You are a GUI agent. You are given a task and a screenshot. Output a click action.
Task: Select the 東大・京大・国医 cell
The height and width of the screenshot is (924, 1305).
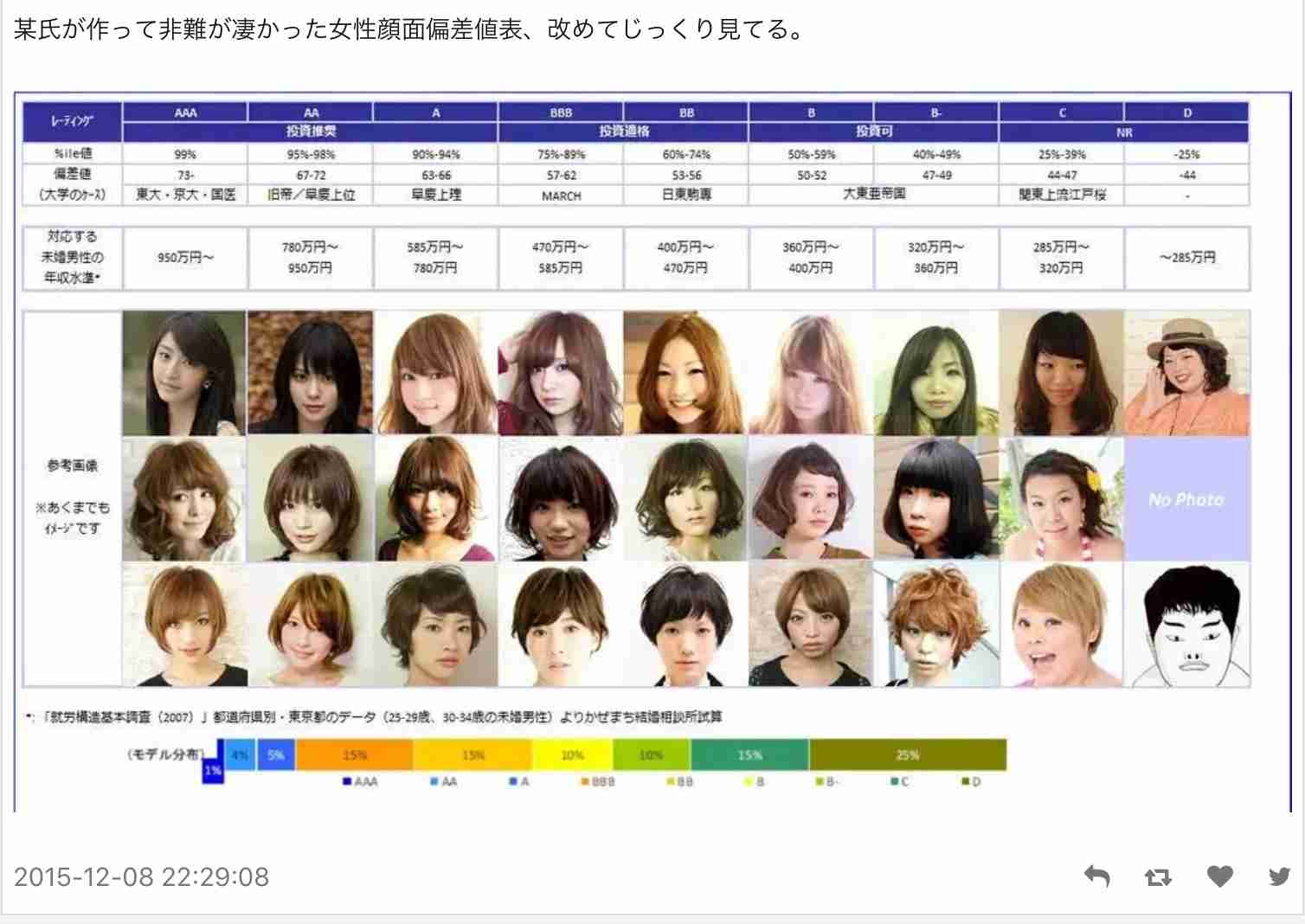pyautogui.click(x=185, y=196)
